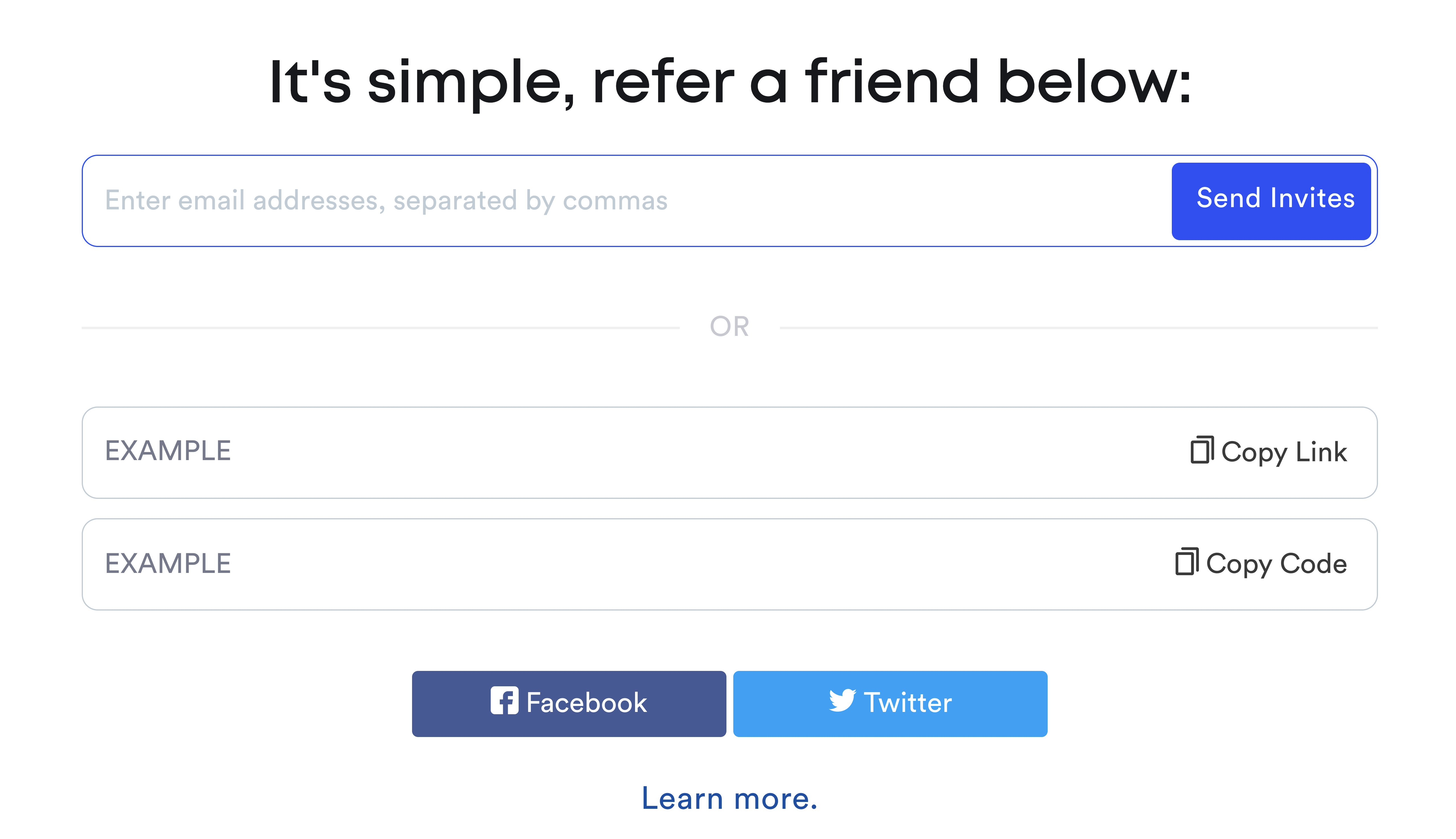The width and height of the screenshot is (1456, 839).
Task: Click the copy icon beside Copy Link
Action: click(1201, 450)
